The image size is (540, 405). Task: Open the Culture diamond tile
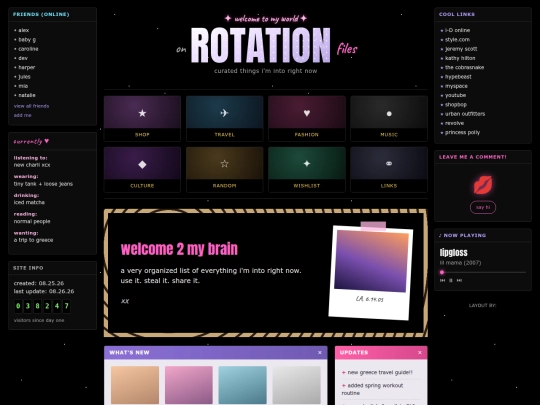click(x=142, y=169)
